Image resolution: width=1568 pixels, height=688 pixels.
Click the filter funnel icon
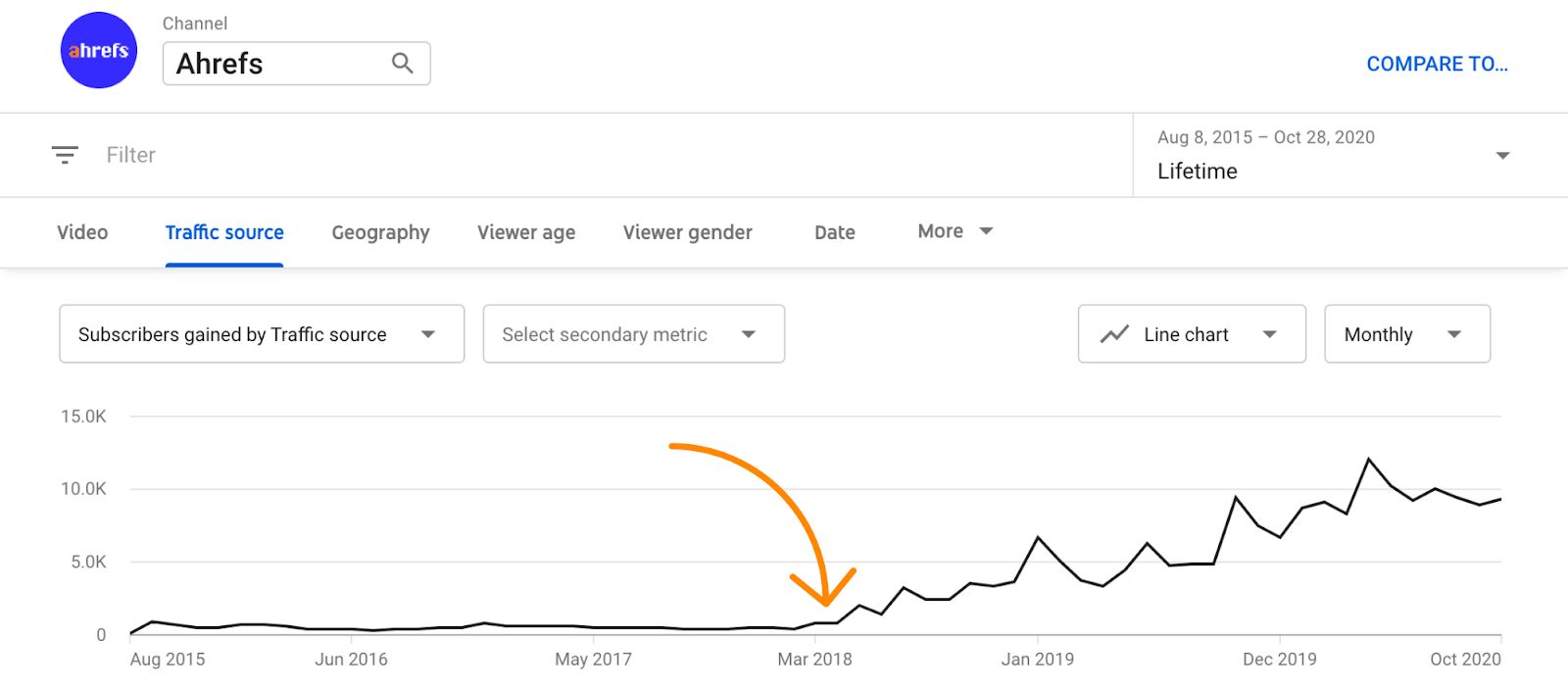(x=64, y=154)
